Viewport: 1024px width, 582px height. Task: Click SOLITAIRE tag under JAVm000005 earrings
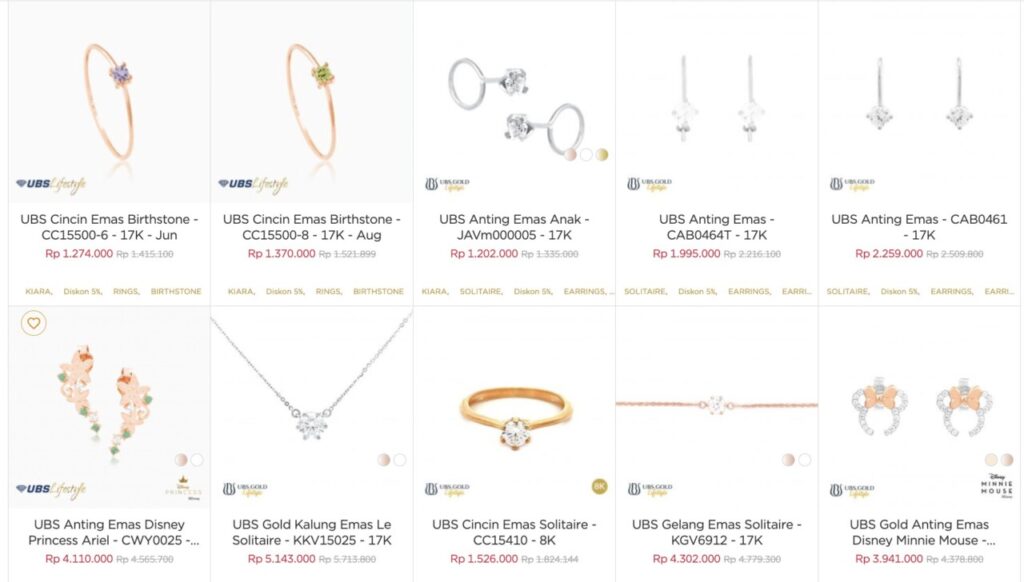pyautogui.click(x=481, y=291)
